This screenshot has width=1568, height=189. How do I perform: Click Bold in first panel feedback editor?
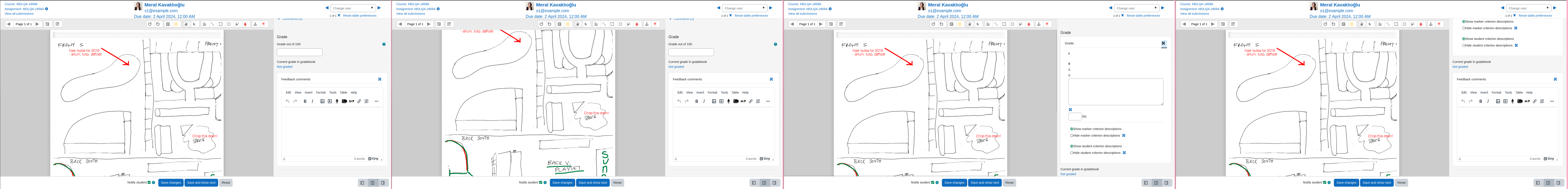coord(305,101)
